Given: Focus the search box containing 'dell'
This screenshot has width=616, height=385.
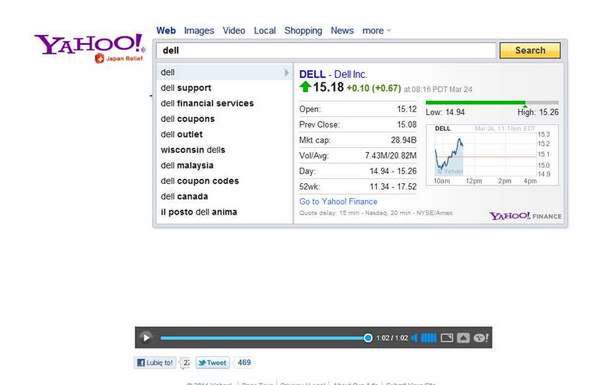Looking at the screenshot, I should coord(326,50).
